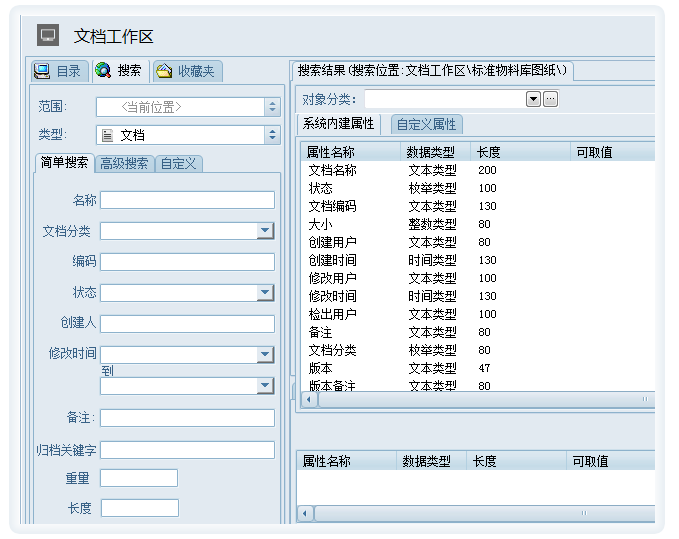Viewport: 679px width, 539px height.
Task: Switch to the 高级搜索 tab
Action: [x=124, y=163]
